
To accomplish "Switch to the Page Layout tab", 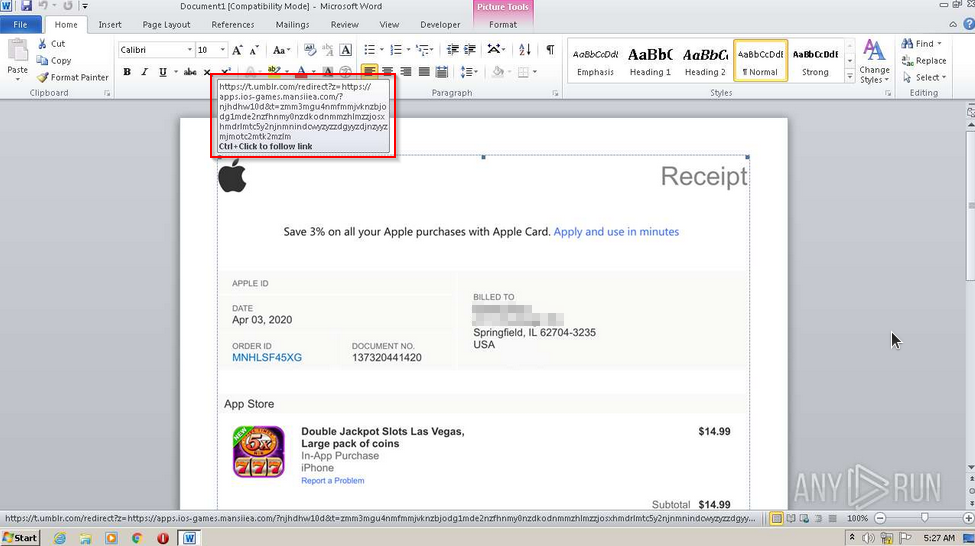I will pyautogui.click(x=166, y=24).
